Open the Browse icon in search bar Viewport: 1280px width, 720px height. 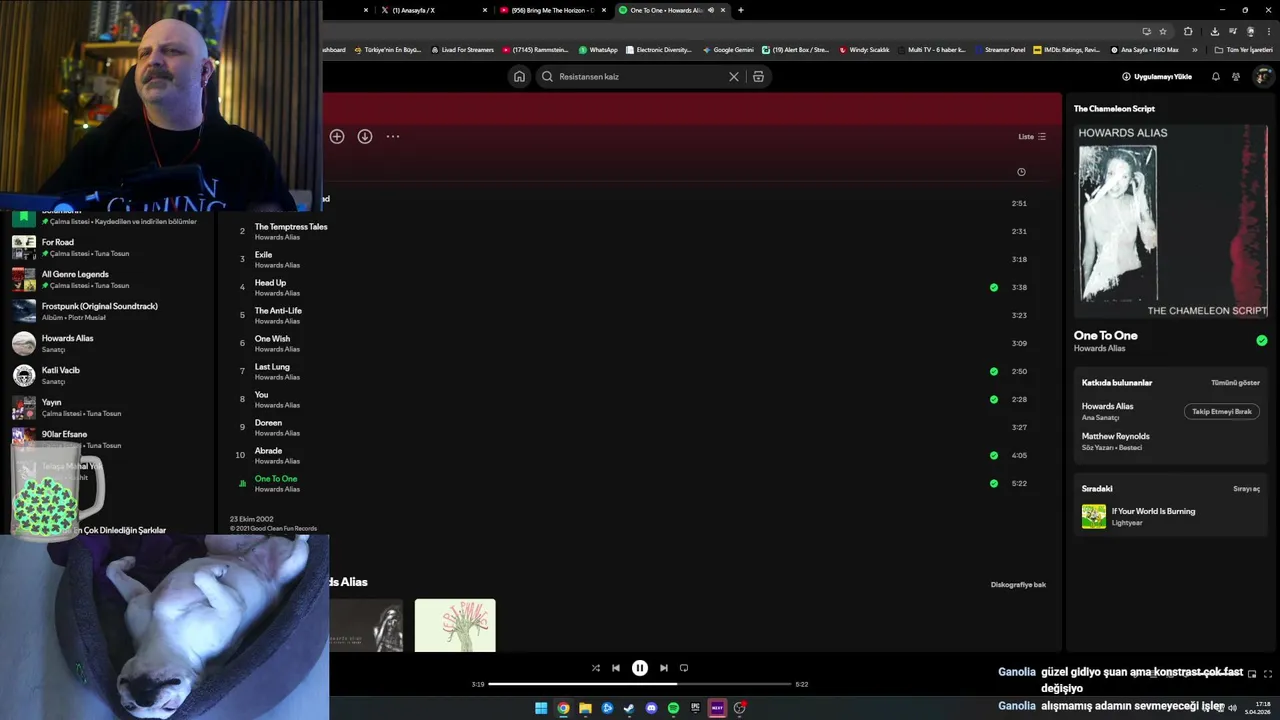pos(758,76)
